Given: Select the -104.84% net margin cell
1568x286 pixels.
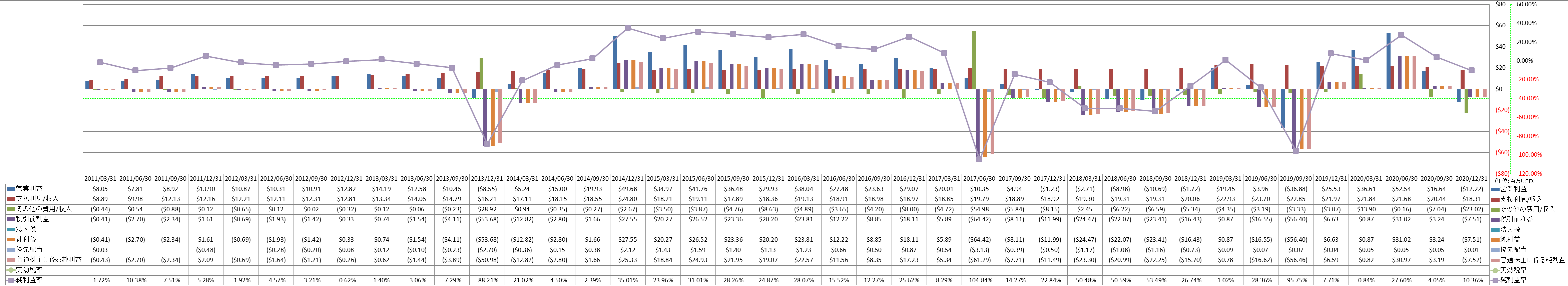Looking at the screenshot, I should click(x=979, y=280).
